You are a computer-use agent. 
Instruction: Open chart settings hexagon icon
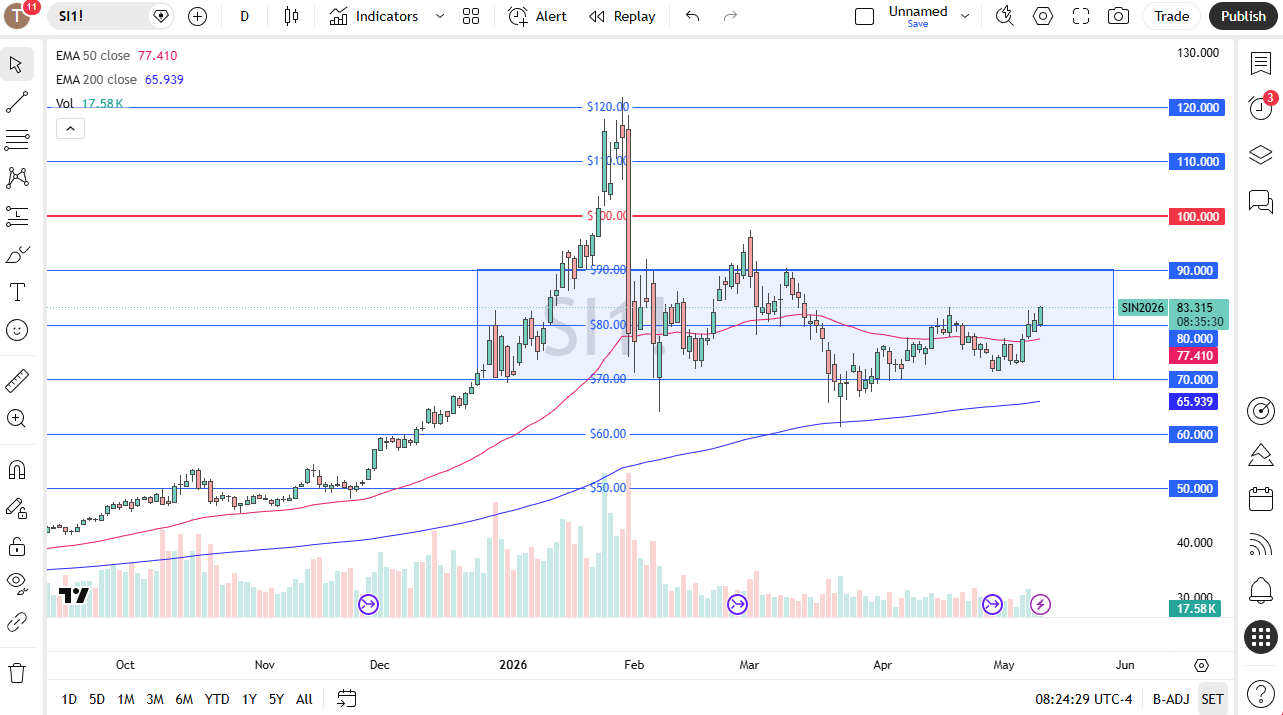point(1043,16)
